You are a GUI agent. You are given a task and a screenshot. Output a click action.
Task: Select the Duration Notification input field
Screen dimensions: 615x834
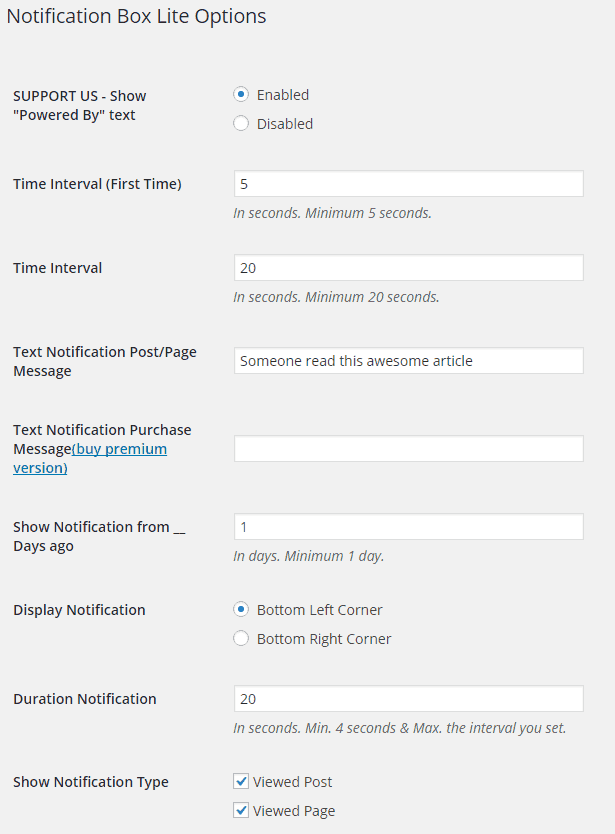click(408, 698)
